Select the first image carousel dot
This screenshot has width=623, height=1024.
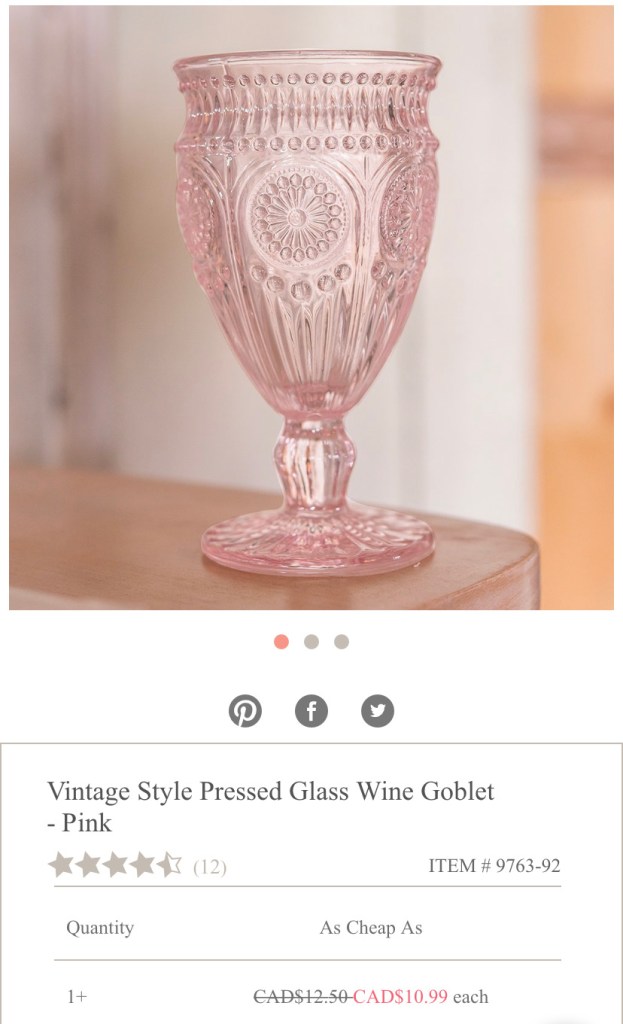click(x=281, y=642)
